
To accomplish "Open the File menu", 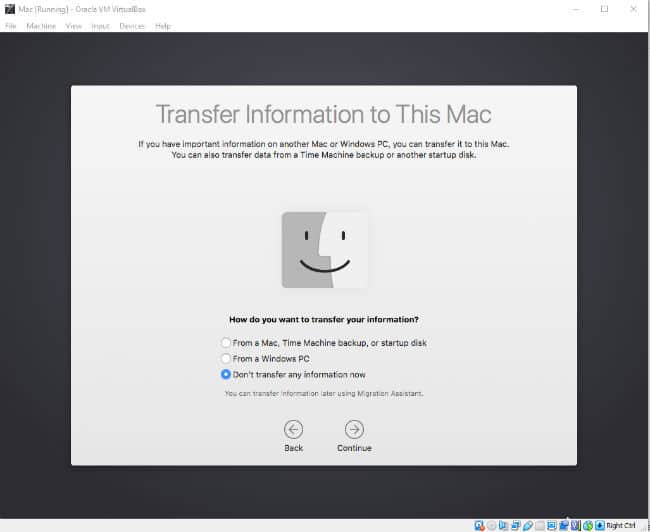I will pos(10,26).
